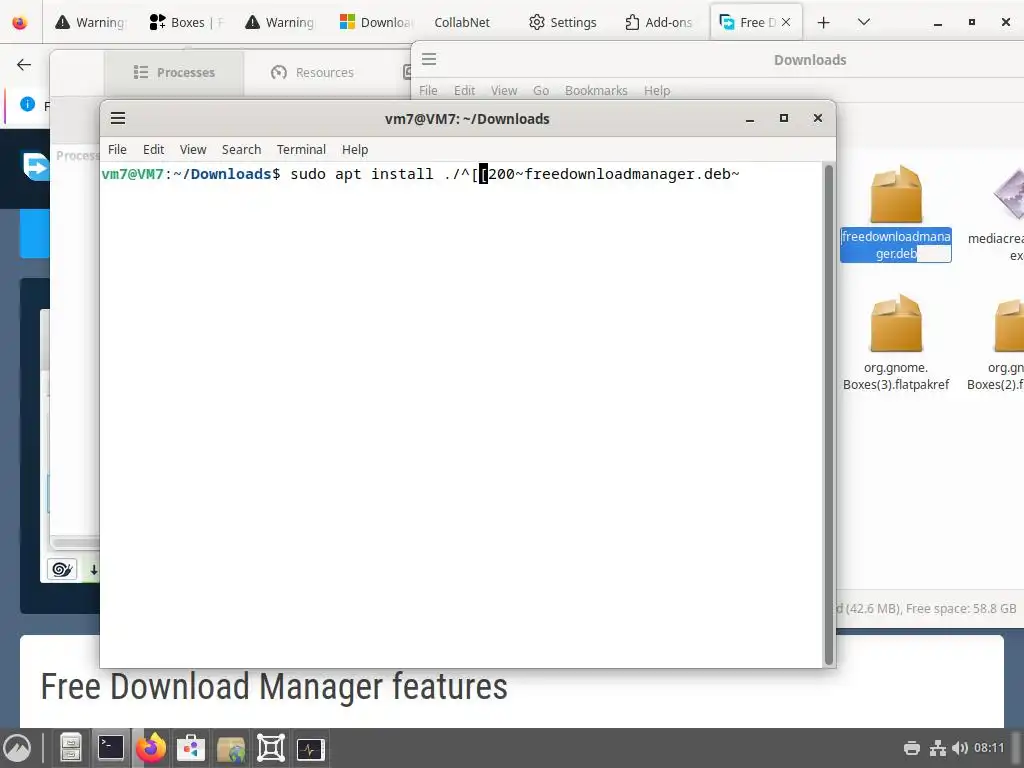Click the package-with-globe taskbar icon
The image size is (1024, 768).
(231, 748)
